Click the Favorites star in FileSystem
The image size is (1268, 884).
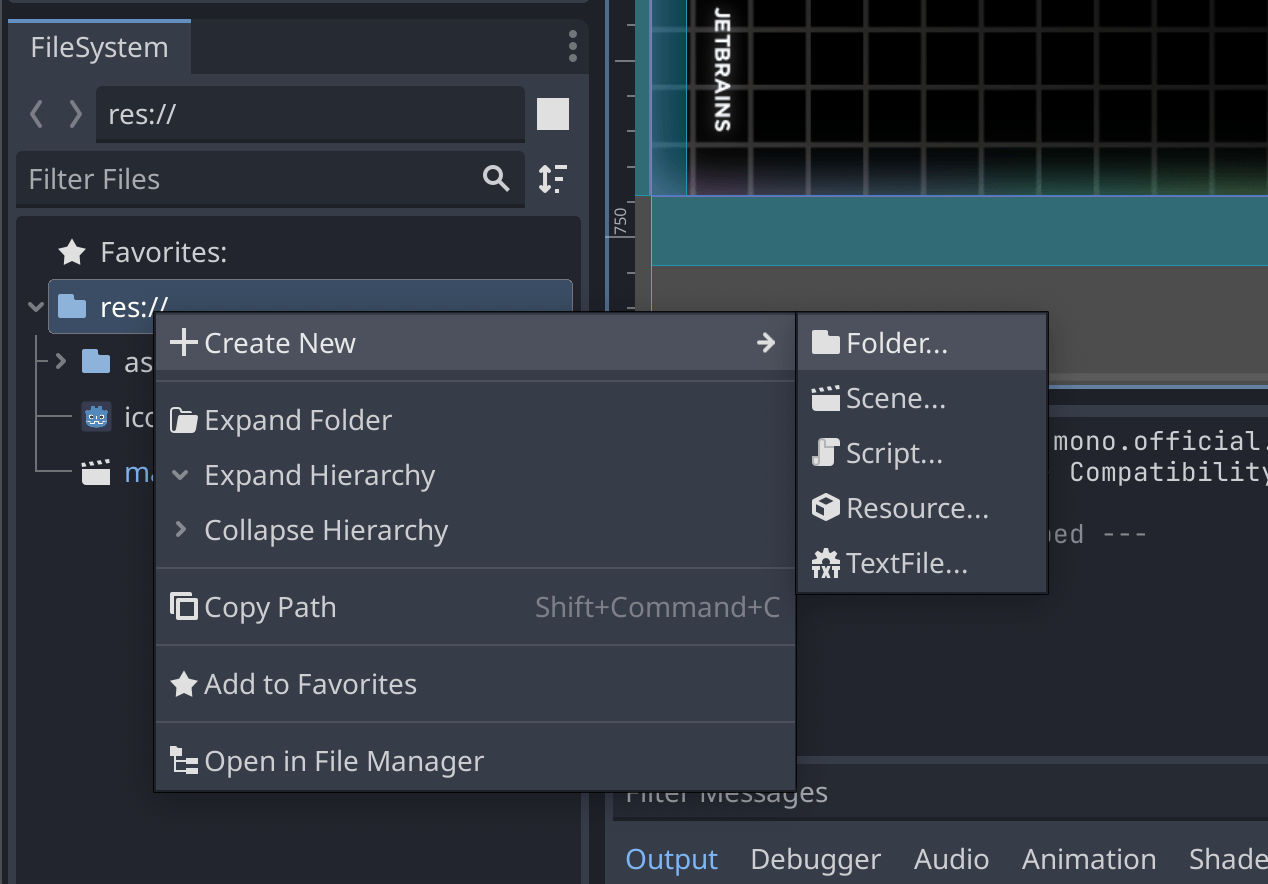tap(71, 252)
